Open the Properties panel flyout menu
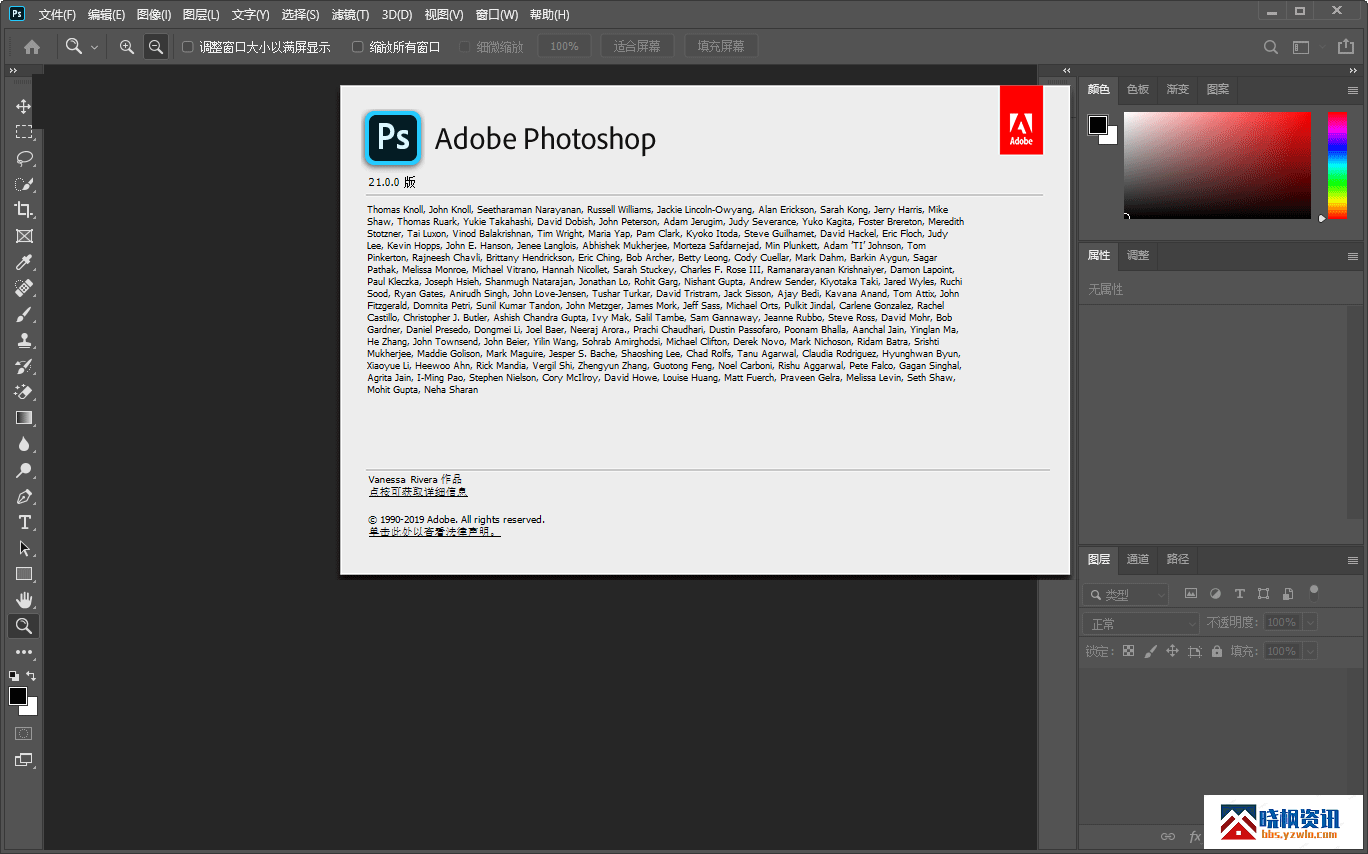Screen dimensions: 1368x854 1352,256
